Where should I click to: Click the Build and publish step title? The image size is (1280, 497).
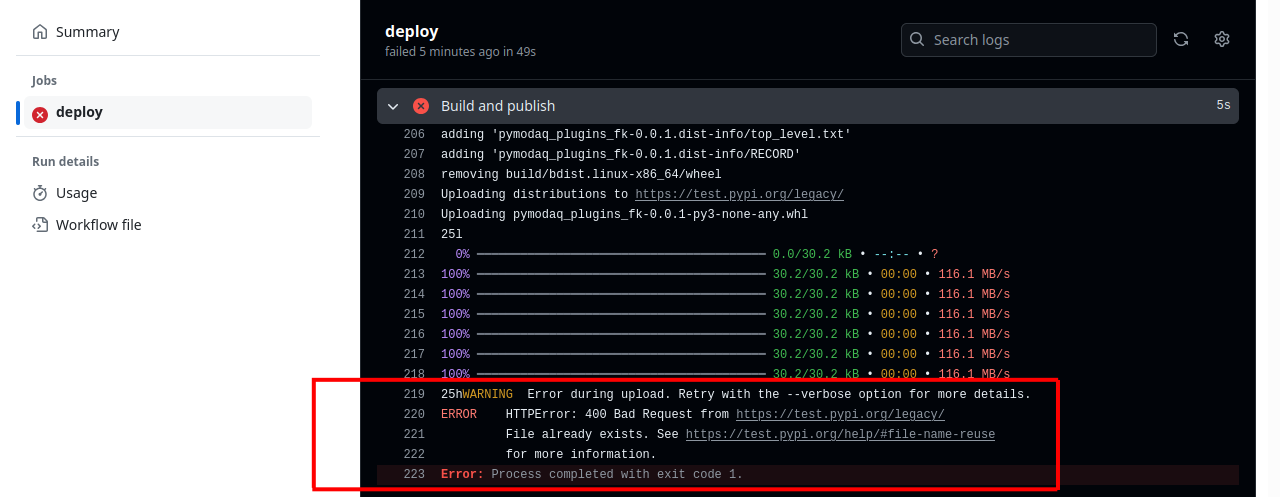(498, 106)
